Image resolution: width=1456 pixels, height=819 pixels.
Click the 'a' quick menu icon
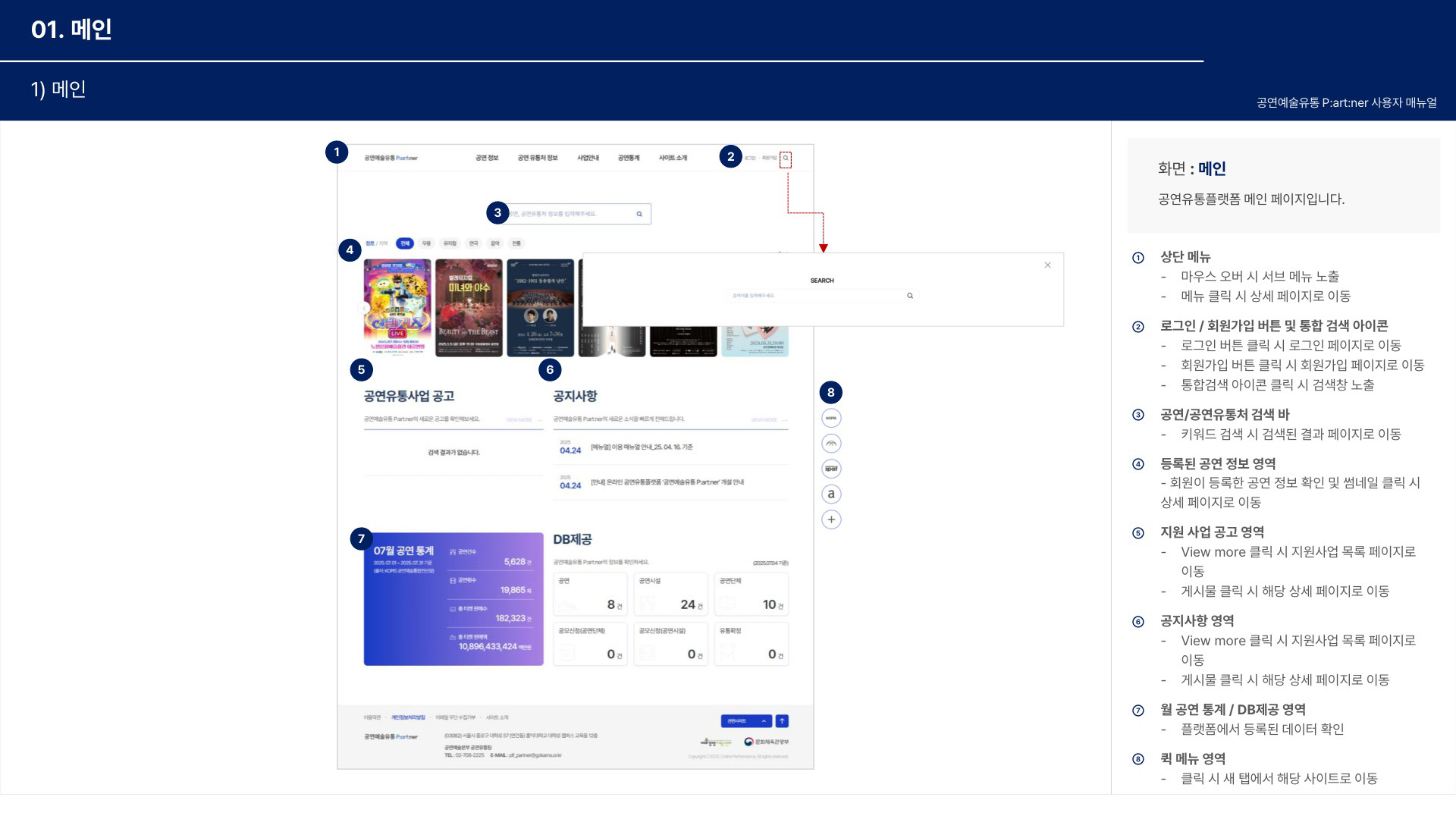click(831, 494)
